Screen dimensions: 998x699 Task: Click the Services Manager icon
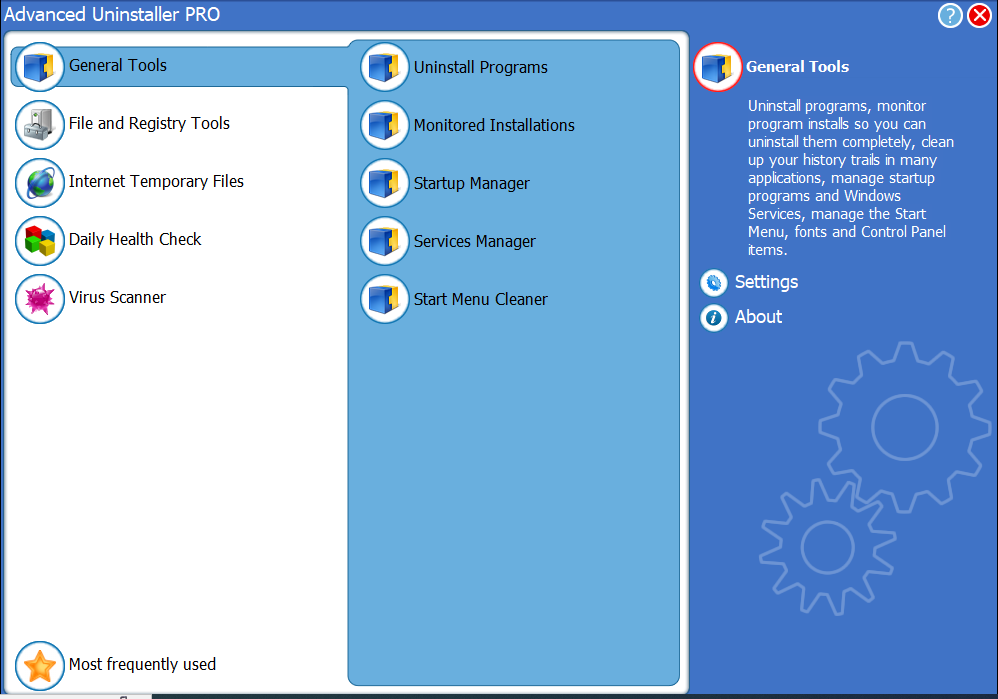tap(384, 241)
